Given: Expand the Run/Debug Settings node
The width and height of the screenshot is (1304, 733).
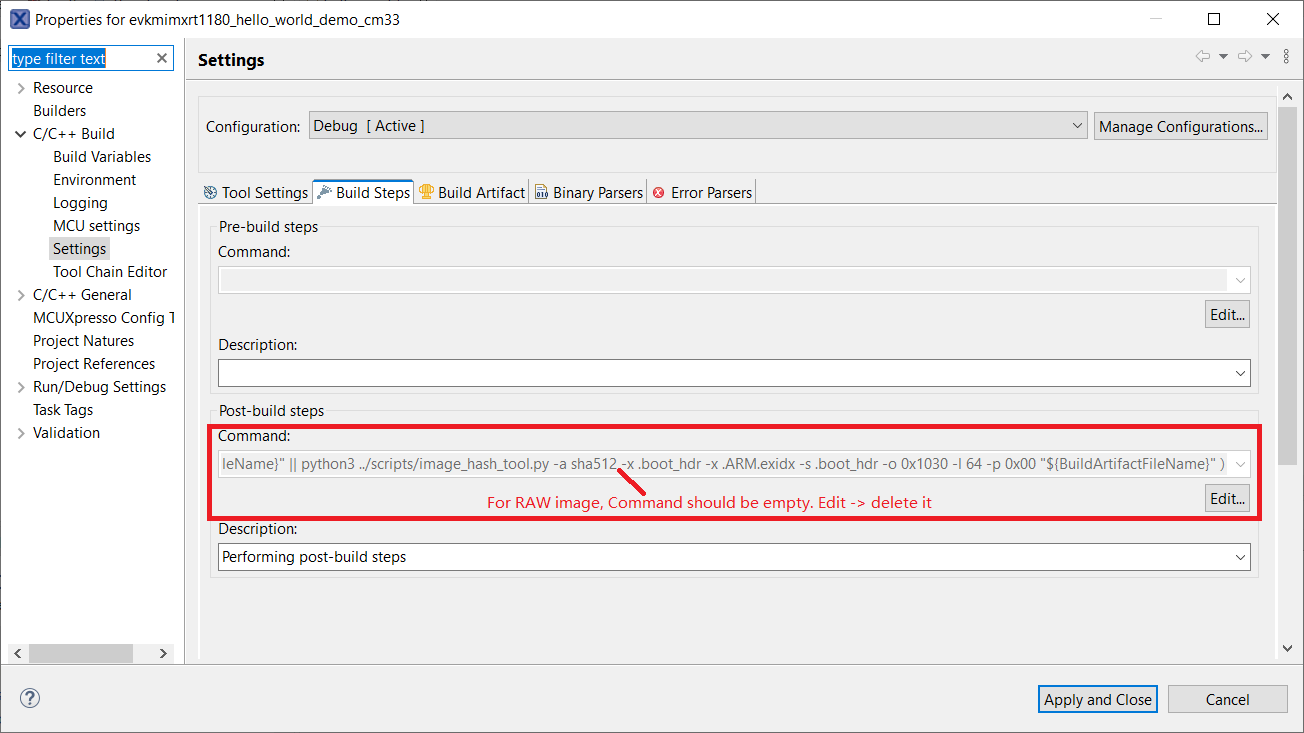Looking at the screenshot, I should (21, 387).
